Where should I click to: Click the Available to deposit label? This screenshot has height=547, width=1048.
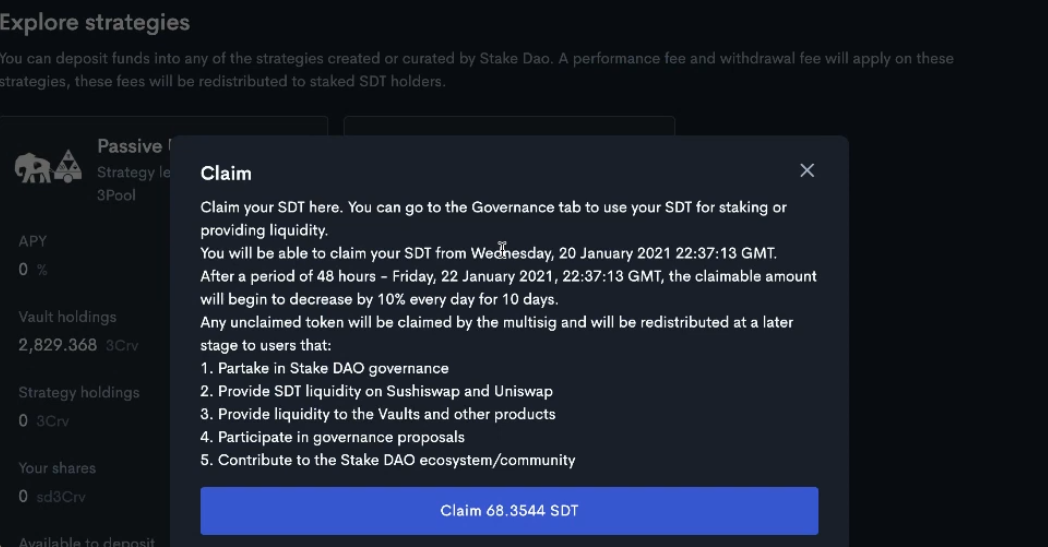coord(87,542)
